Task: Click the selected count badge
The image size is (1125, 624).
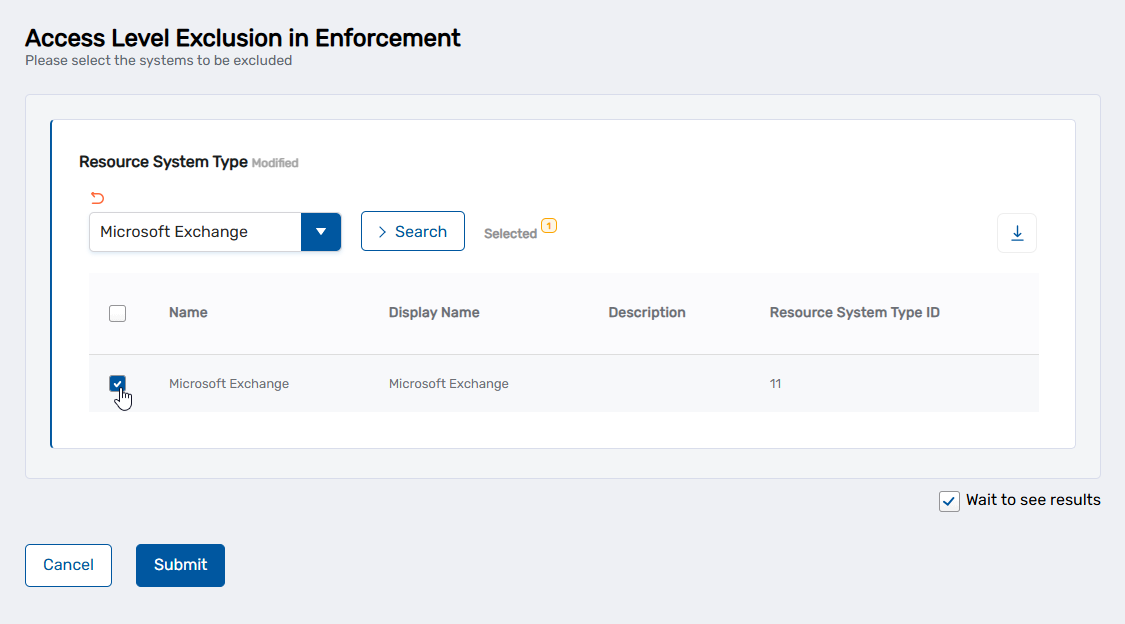Action: click(x=549, y=225)
